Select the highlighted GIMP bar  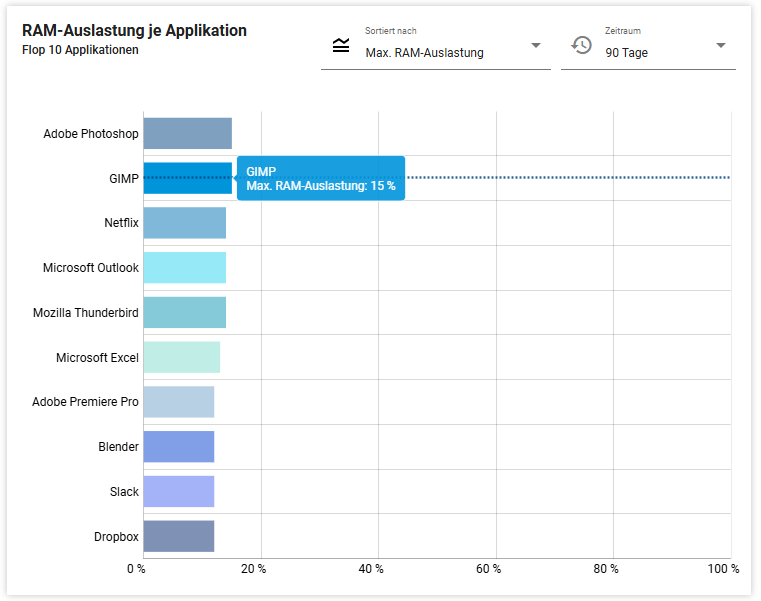(x=187, y=178)
